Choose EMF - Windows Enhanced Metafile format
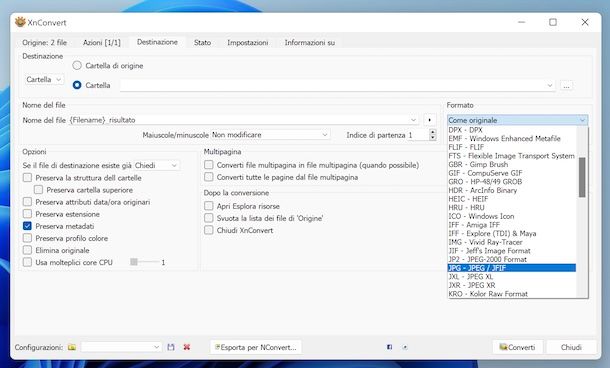610x368 pixels. pos(512,138)
